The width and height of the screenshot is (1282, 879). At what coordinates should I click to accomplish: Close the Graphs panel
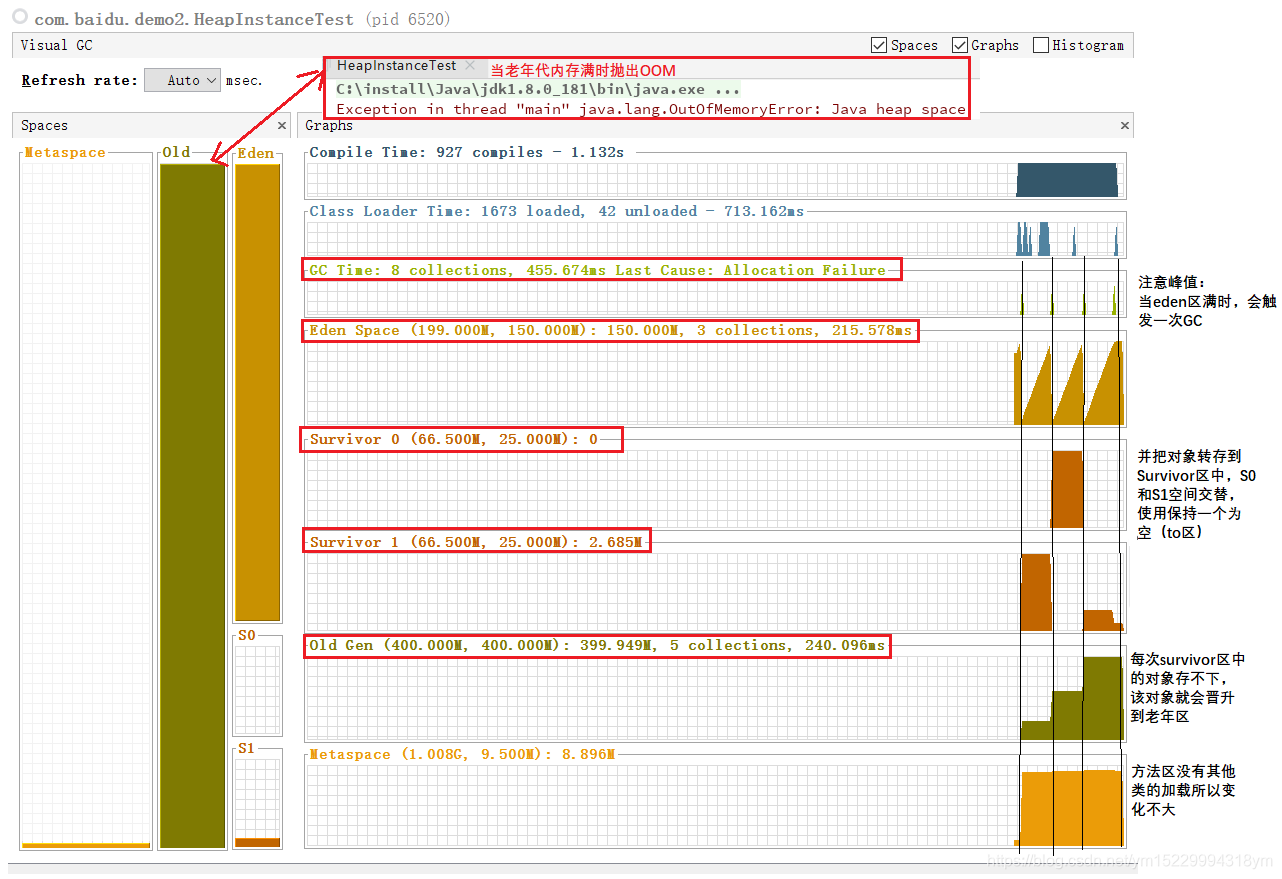(x=1125, y=126)
